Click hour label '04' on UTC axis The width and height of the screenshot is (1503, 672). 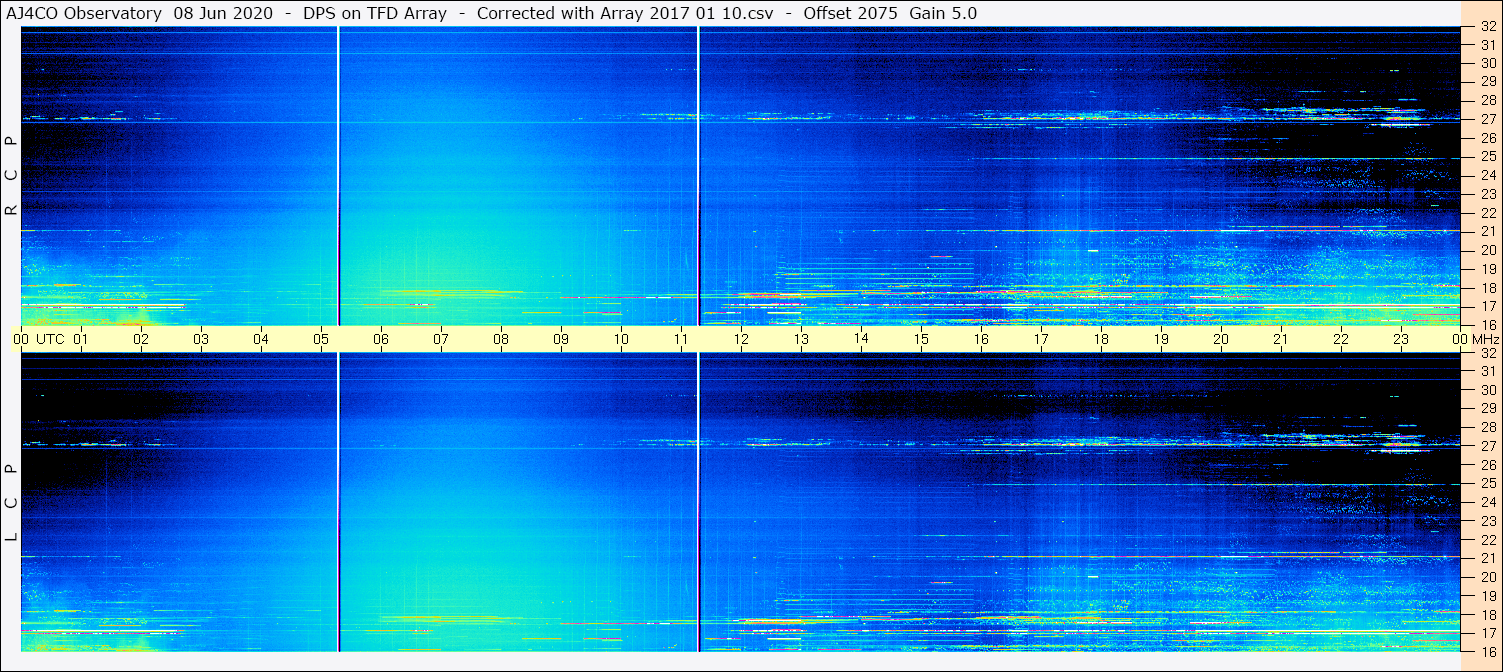pos(261,339)
